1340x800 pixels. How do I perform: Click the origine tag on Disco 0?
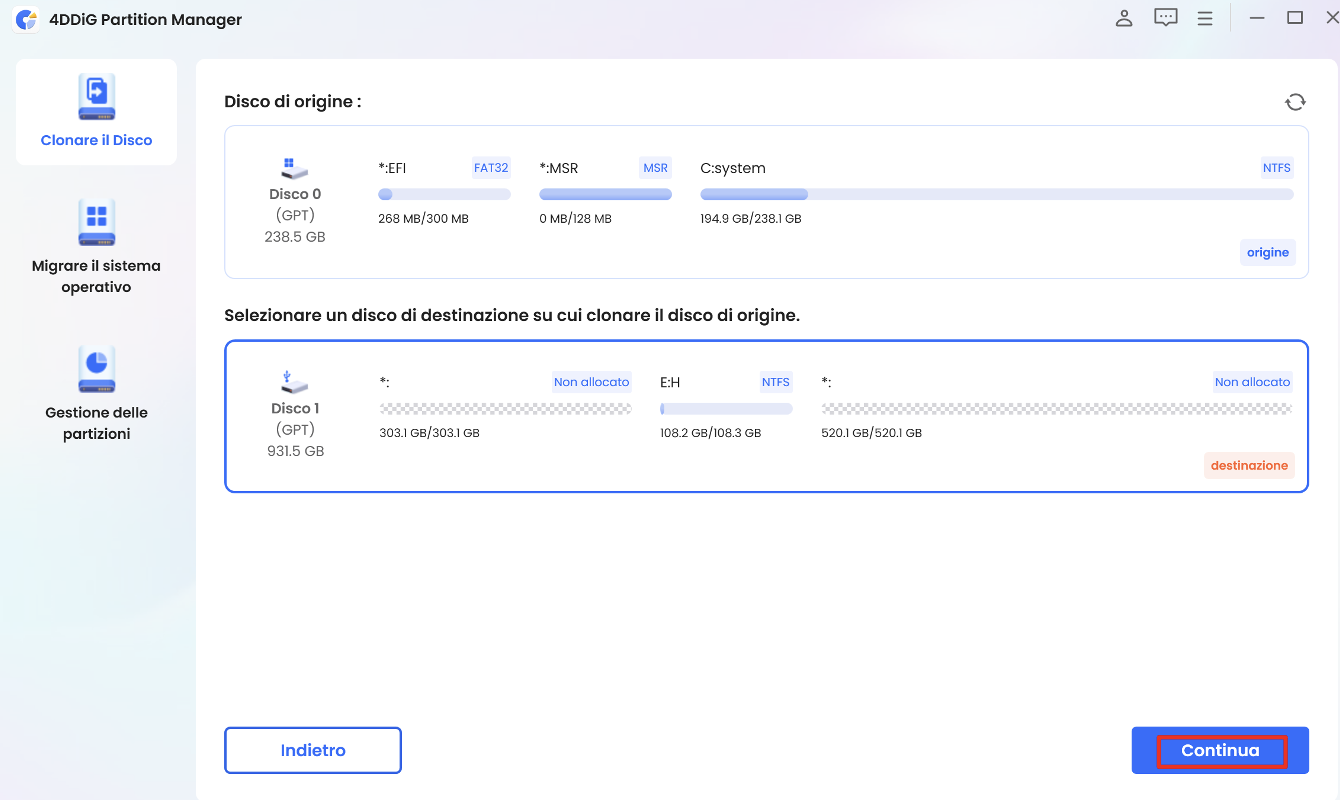(x=1267, y=253)
